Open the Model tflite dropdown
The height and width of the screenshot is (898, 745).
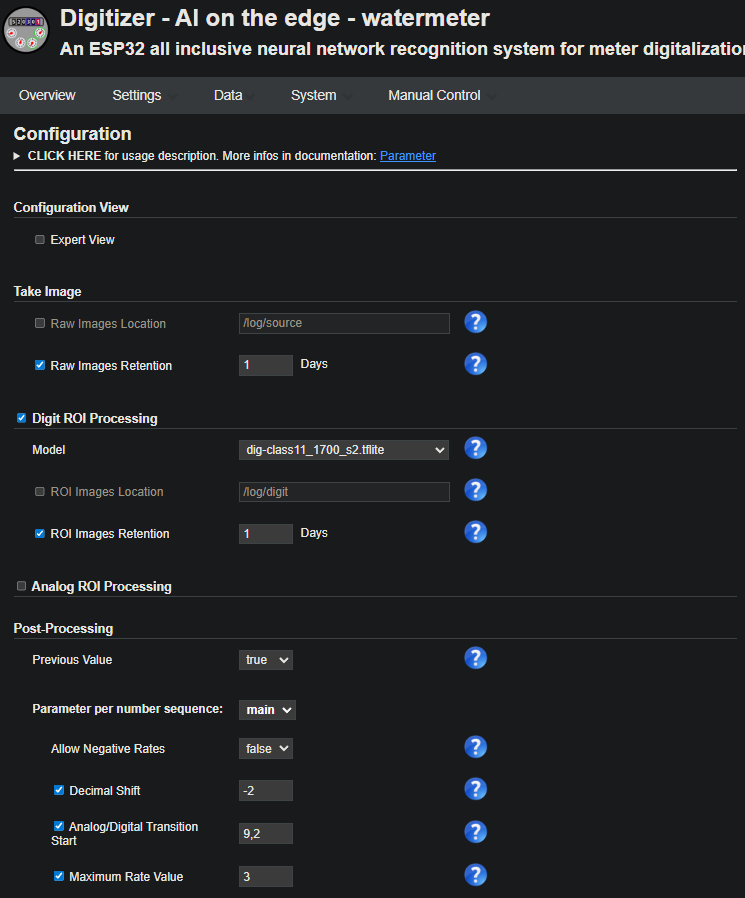point(343,450)
